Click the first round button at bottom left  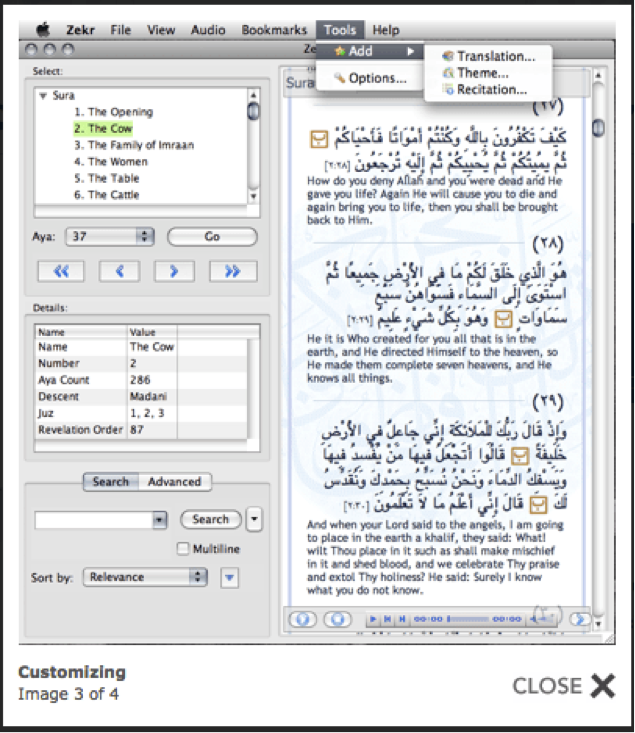(301, 619)
